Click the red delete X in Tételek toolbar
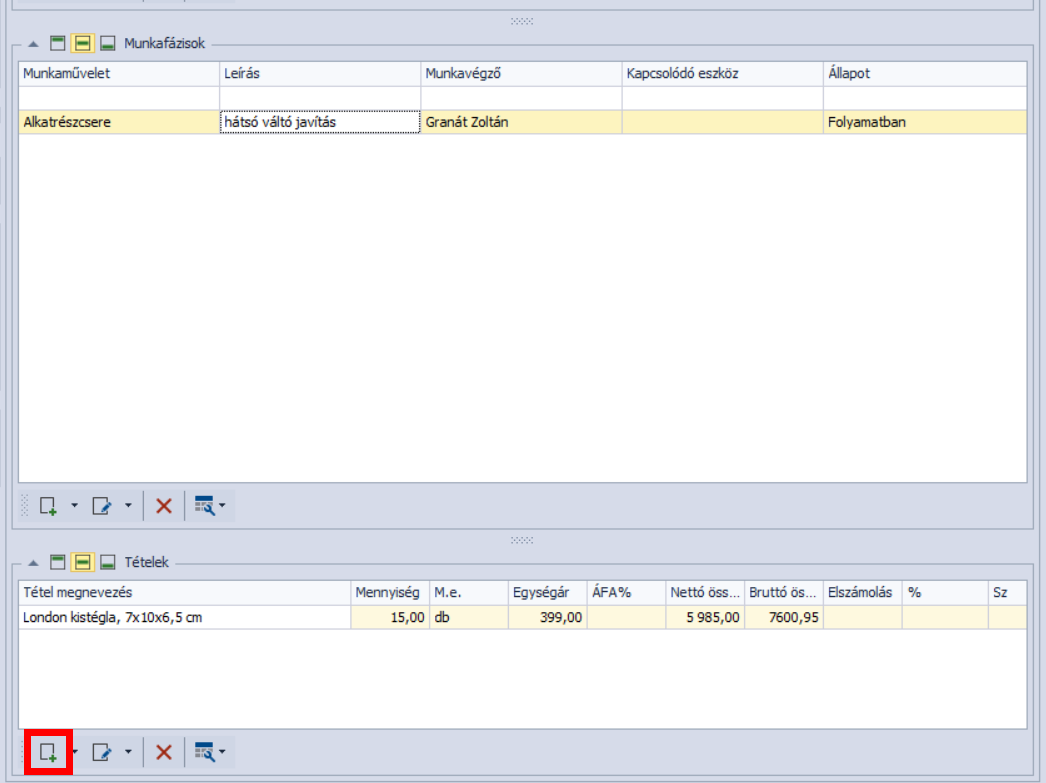The image size is (1046, 783). (x=164, y=752)
